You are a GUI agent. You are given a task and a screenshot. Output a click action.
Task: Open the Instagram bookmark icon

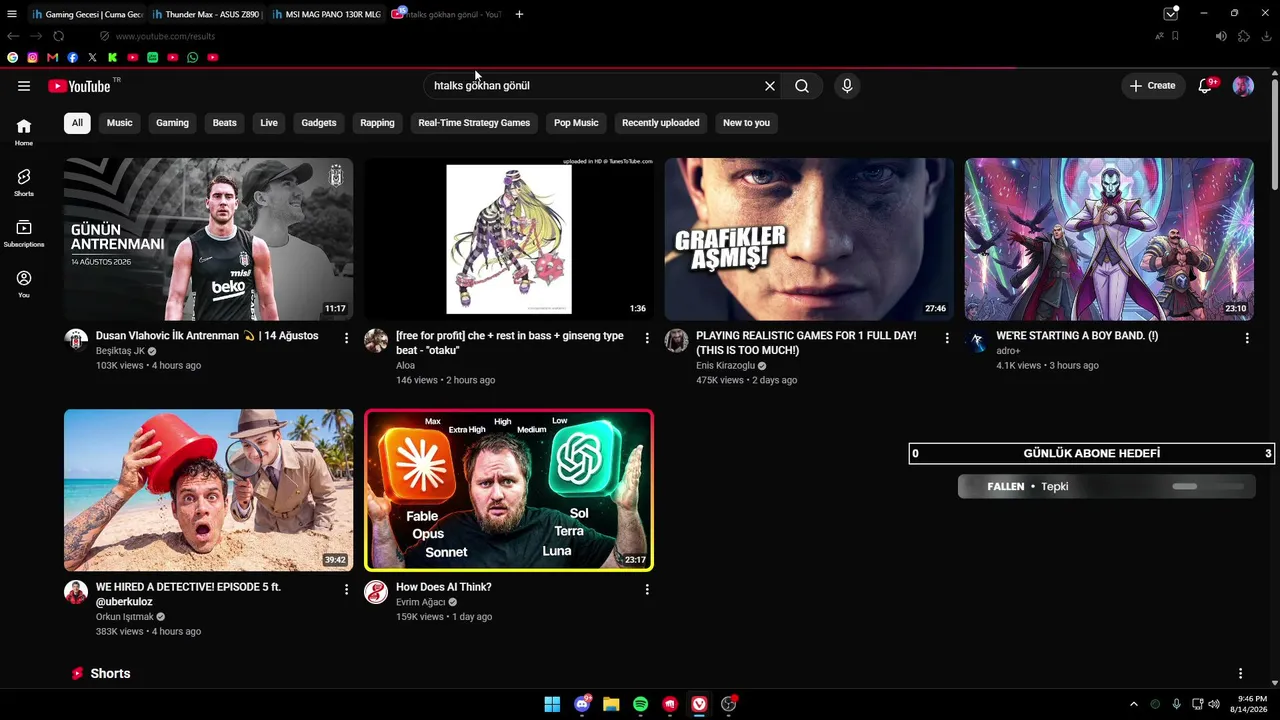[32, 58]
